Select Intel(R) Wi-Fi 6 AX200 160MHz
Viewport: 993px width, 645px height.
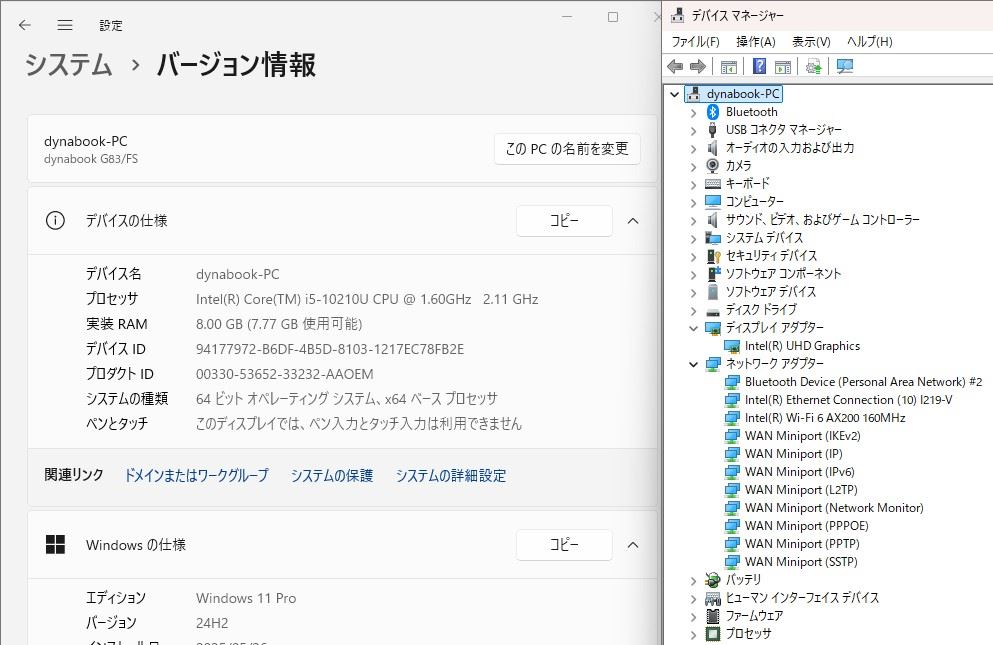click(x=825, y=418)
